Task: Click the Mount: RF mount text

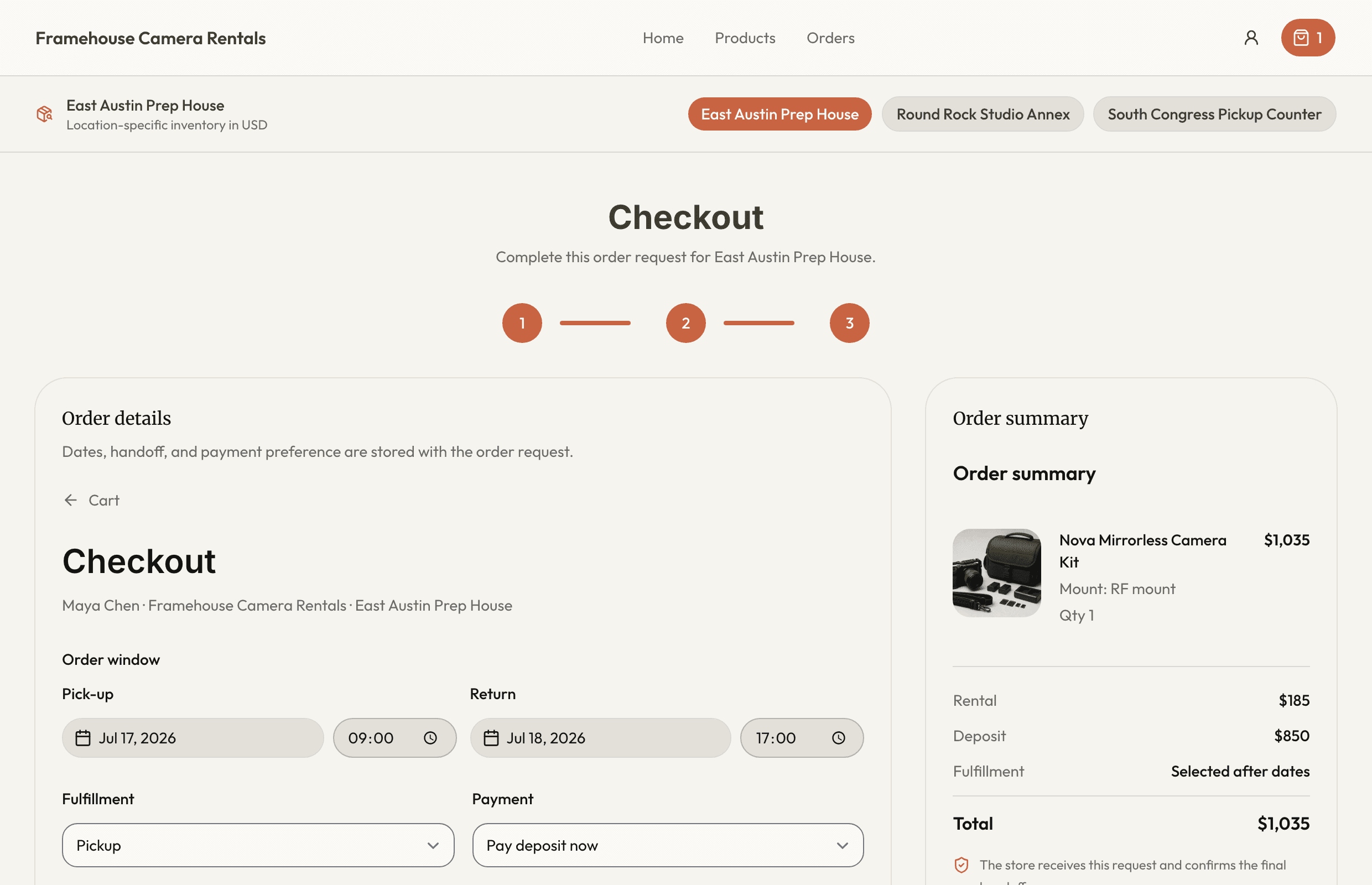Action: point(1117,589)
